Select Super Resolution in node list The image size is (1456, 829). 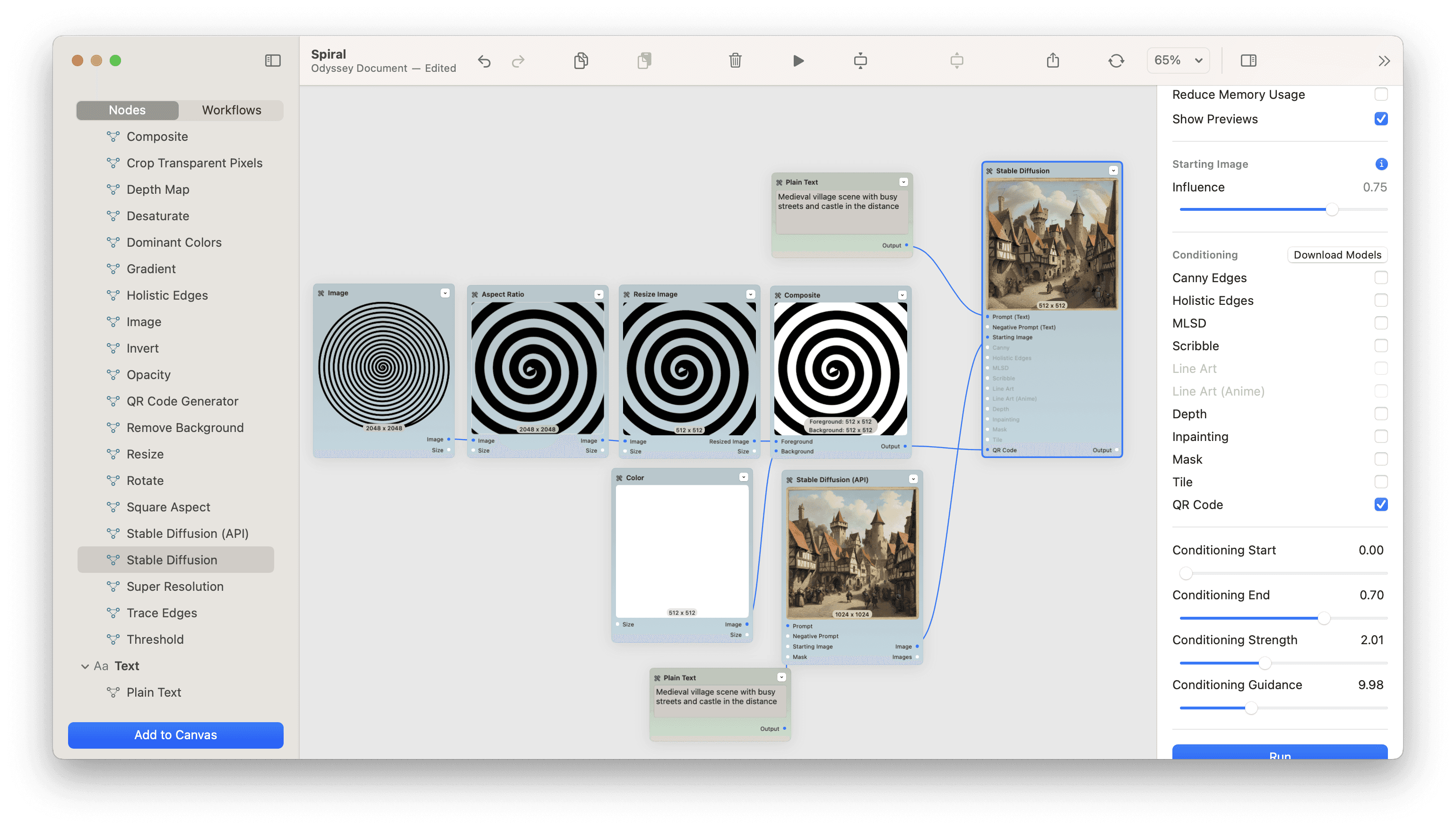[x=175, y=587]
